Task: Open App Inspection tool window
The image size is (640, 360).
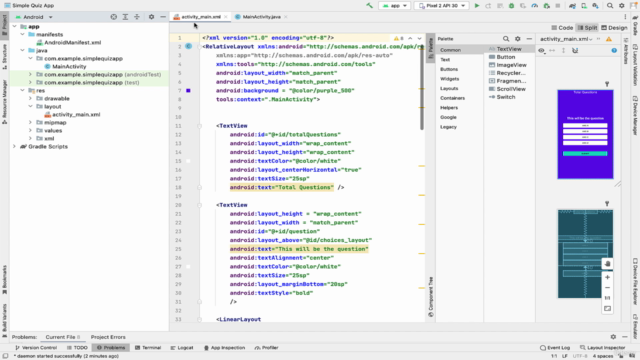Action: (224, 348)
